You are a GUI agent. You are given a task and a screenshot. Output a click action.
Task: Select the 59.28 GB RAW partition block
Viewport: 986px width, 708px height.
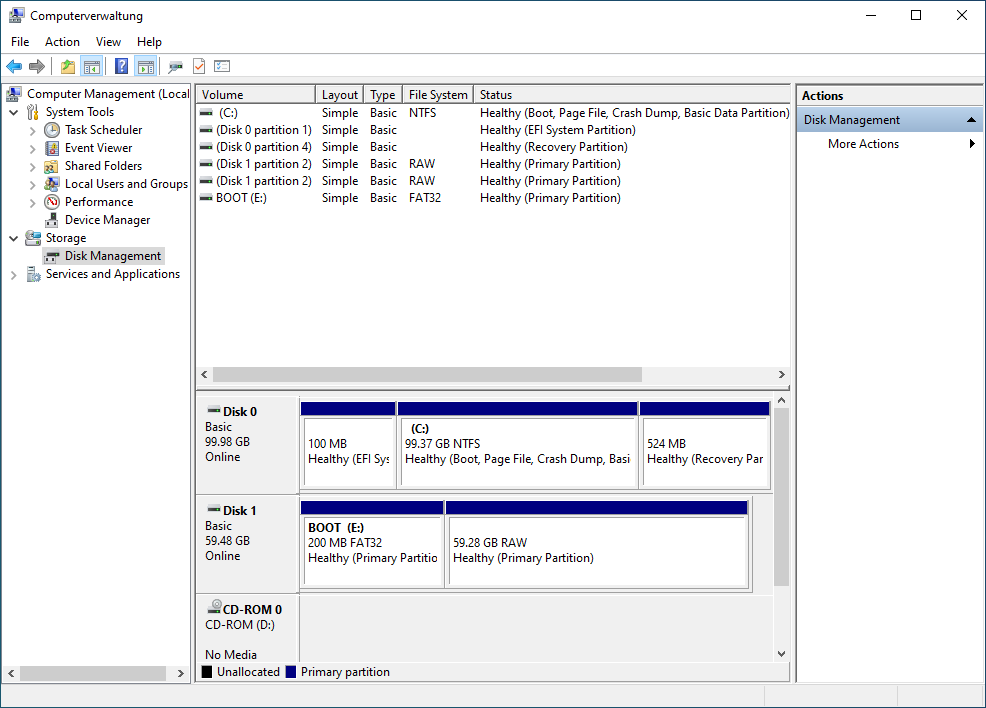pos(597,550)
